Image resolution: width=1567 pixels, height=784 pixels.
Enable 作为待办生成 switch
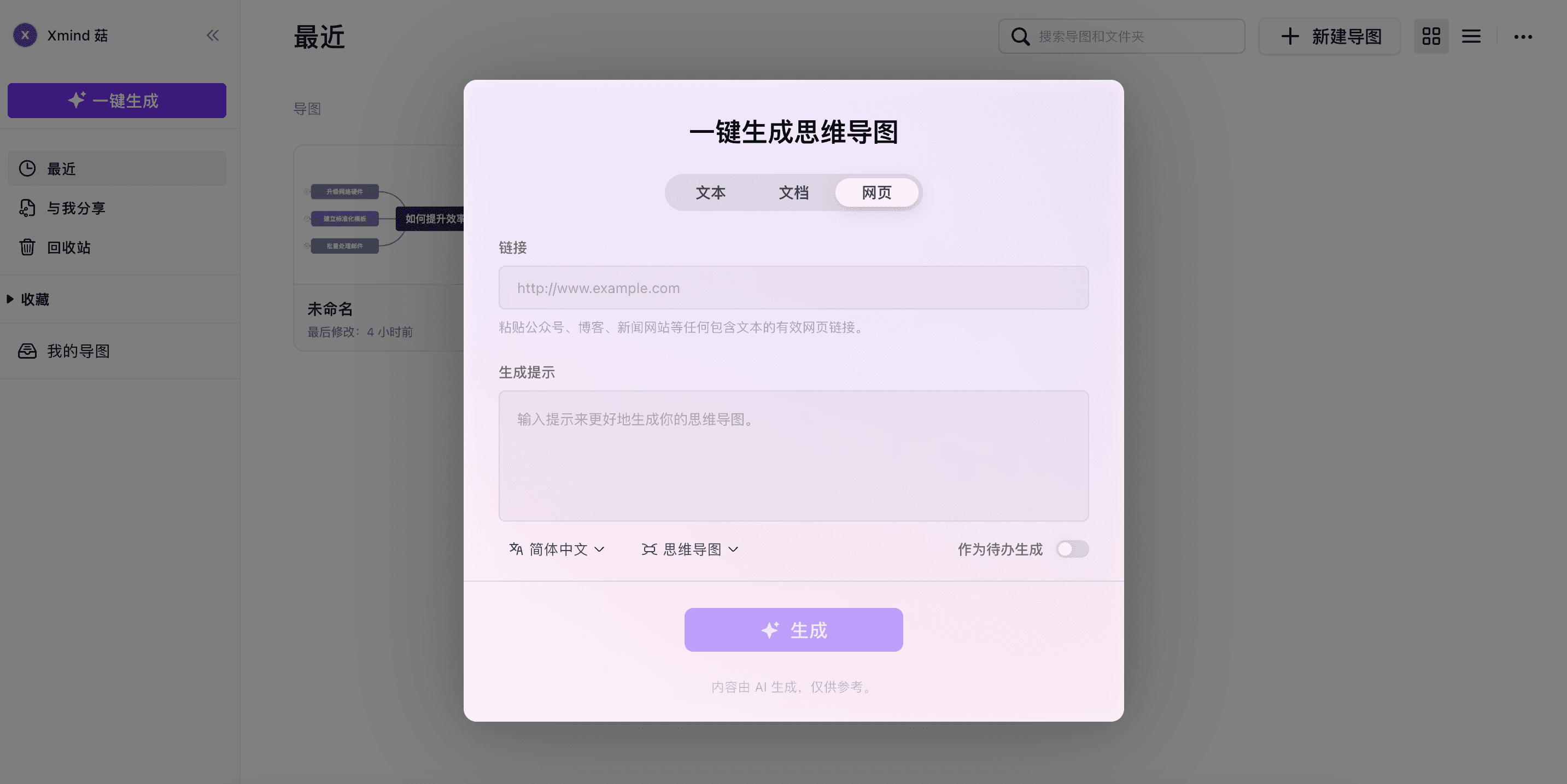tap(1072, 549)
